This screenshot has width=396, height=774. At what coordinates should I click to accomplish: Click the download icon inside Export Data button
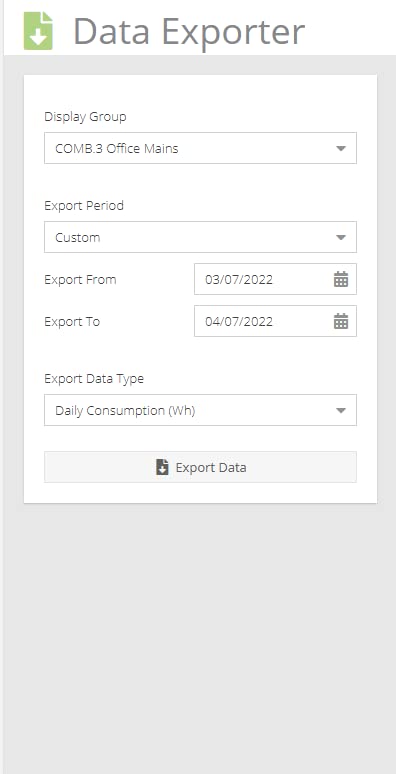click(162, 467)
